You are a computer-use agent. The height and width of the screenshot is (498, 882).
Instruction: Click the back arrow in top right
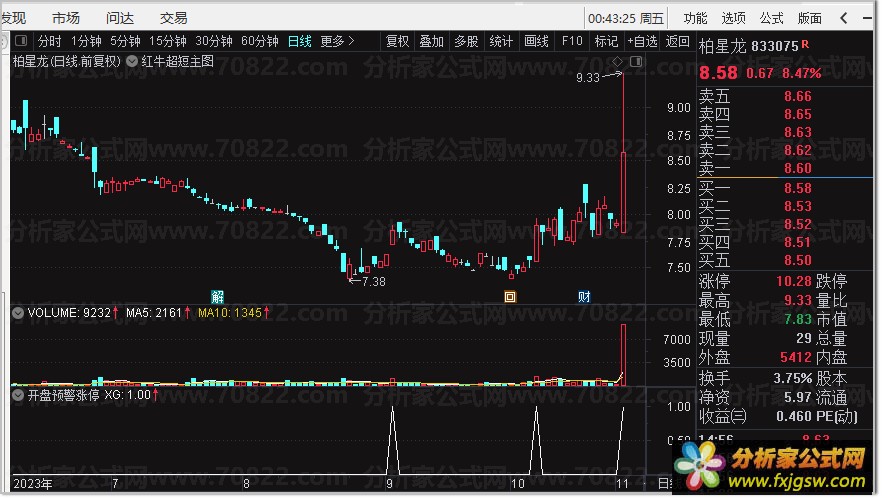coord(844,18)
